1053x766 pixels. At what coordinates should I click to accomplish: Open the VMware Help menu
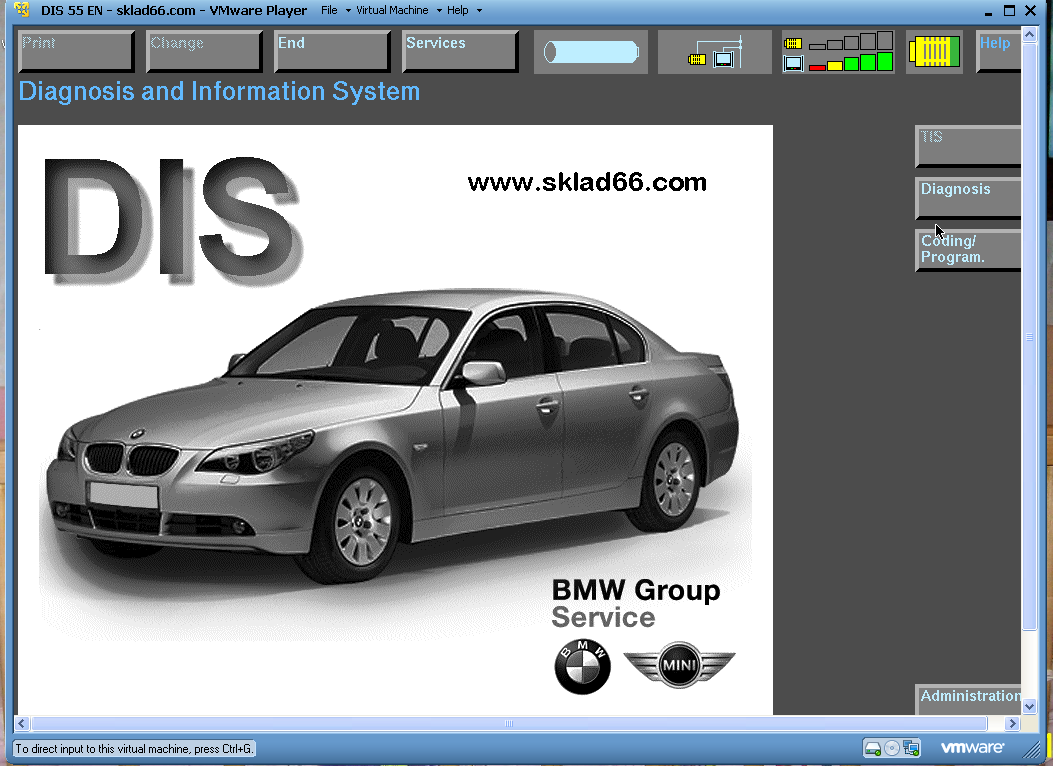[458, 10]
